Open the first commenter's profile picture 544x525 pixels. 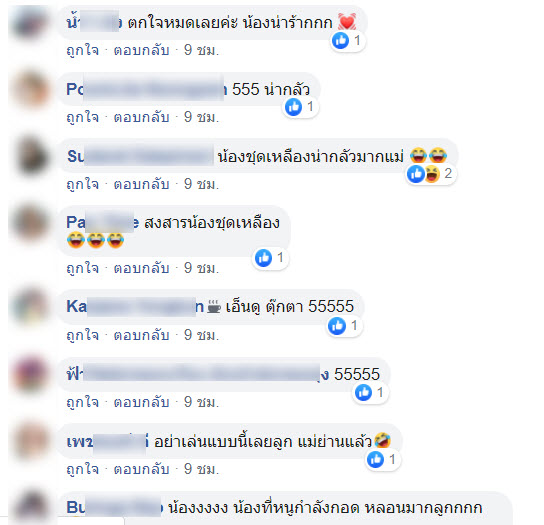click(x=30, y=23)
